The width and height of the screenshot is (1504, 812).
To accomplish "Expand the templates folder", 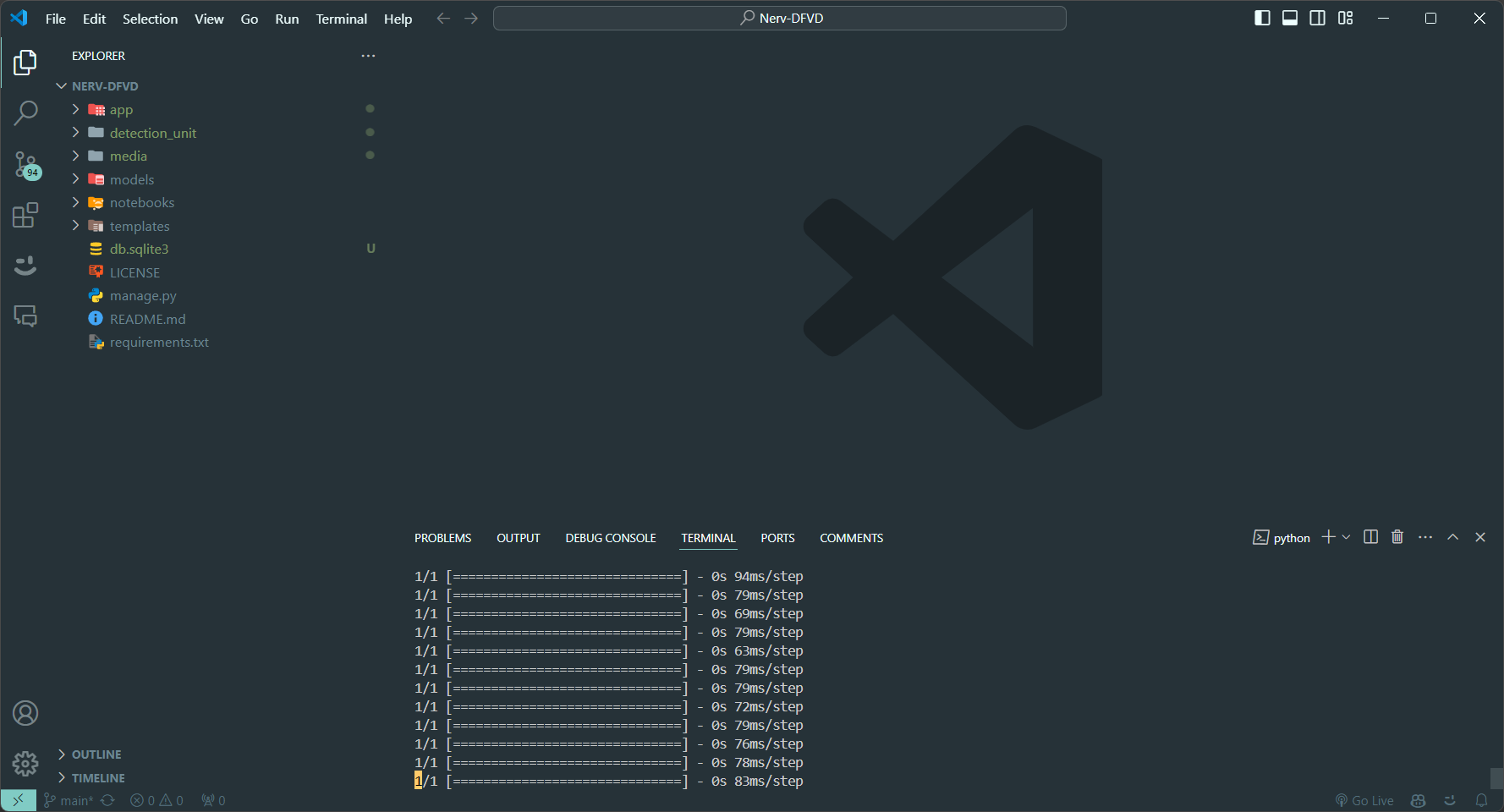I will tap(75, 225).
